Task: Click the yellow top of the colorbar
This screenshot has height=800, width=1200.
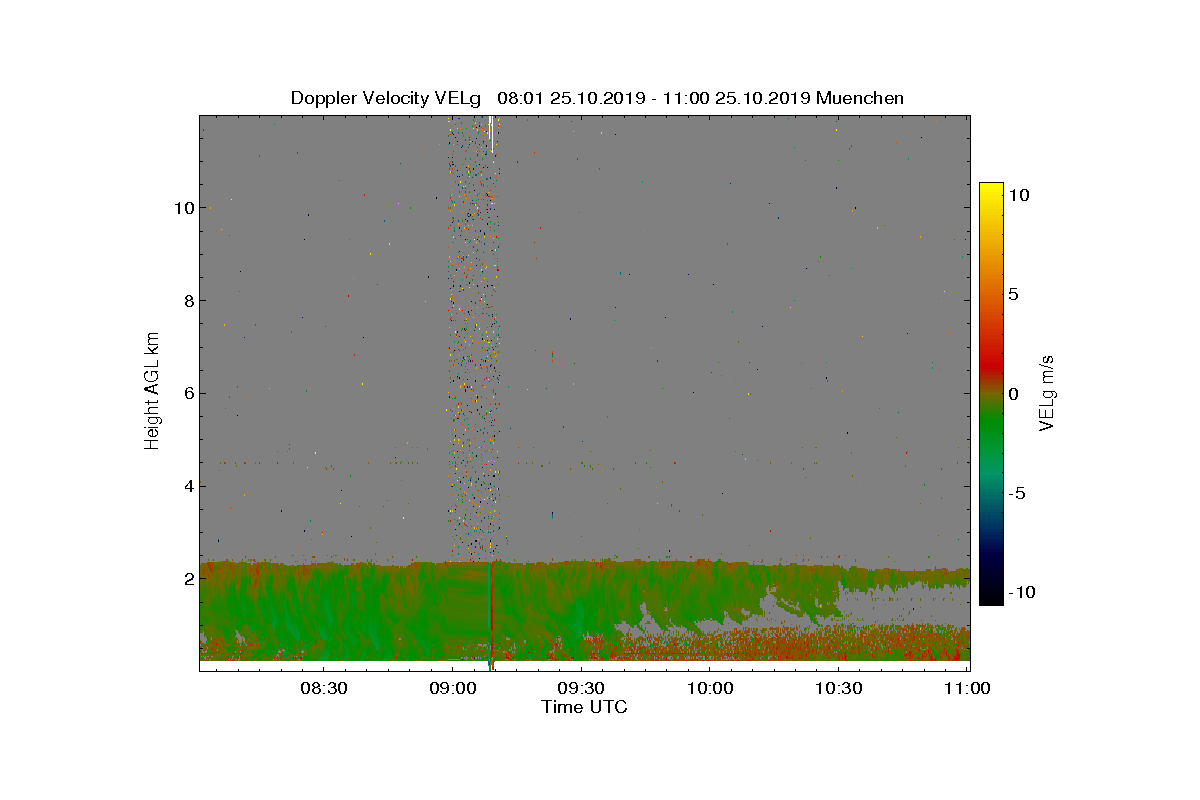Action: (x=991, y=192)
